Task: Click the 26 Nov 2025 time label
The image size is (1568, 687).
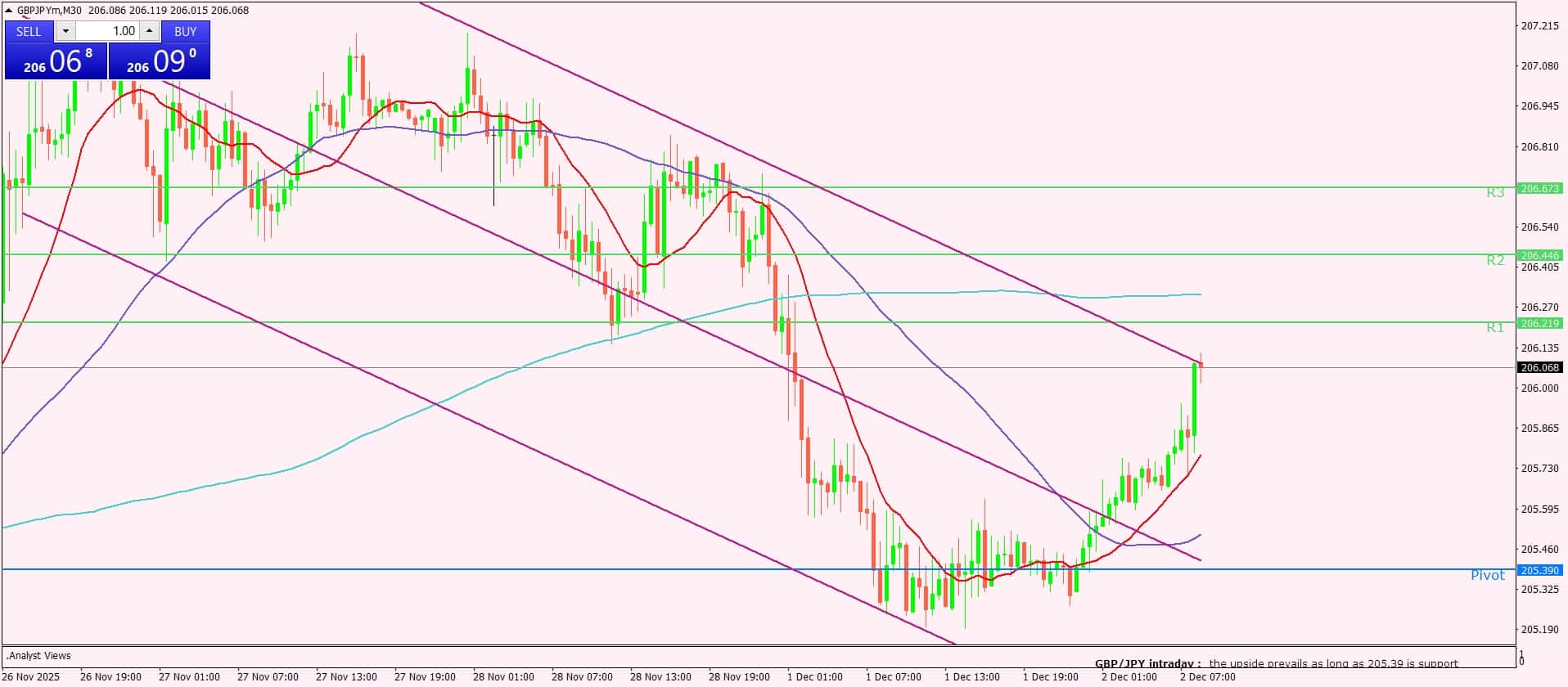Action: [x=30, y=676]
